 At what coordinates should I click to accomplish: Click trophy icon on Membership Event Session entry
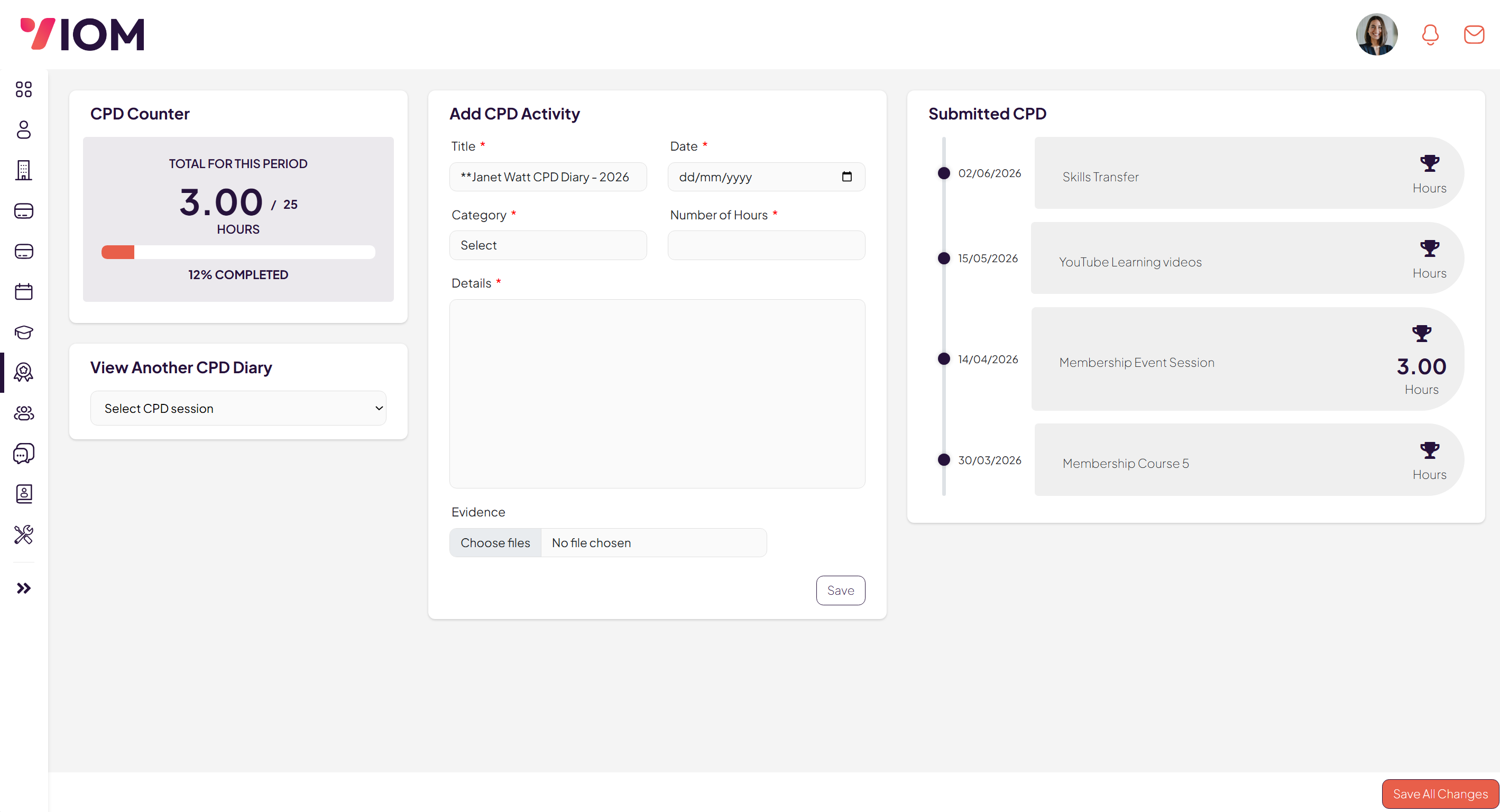(1421, 334)
